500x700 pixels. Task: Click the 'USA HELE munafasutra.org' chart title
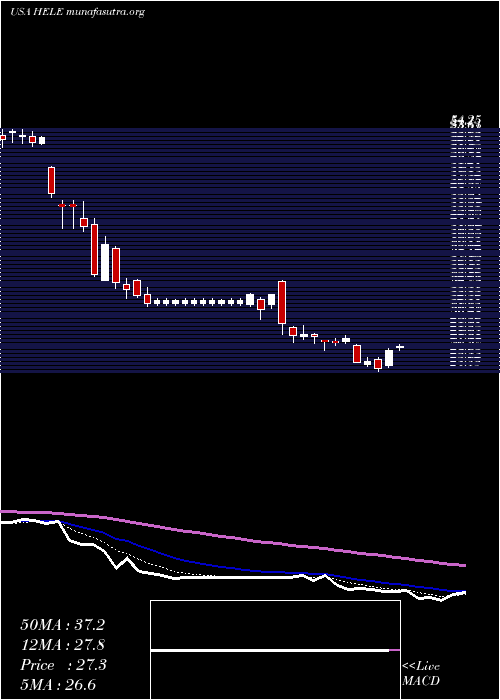pos(78,12)
